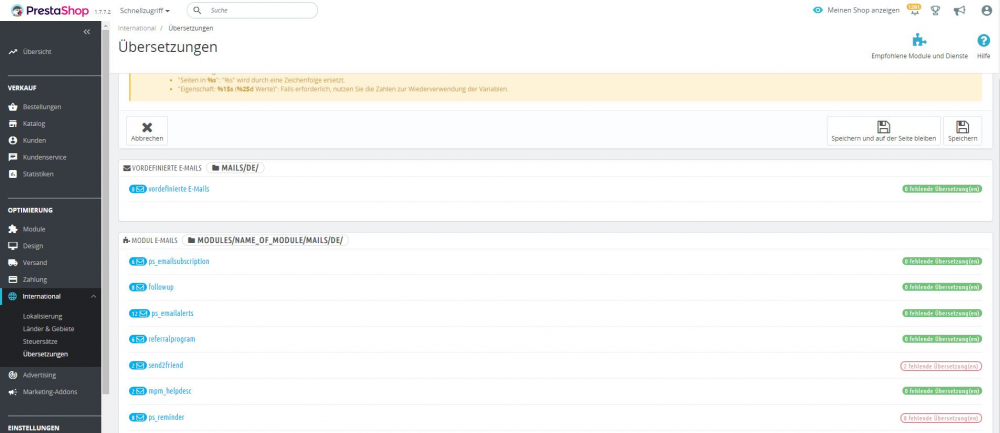
Task: Open Länder & Gebiete submenu item
Action: (x=48, y=329)
